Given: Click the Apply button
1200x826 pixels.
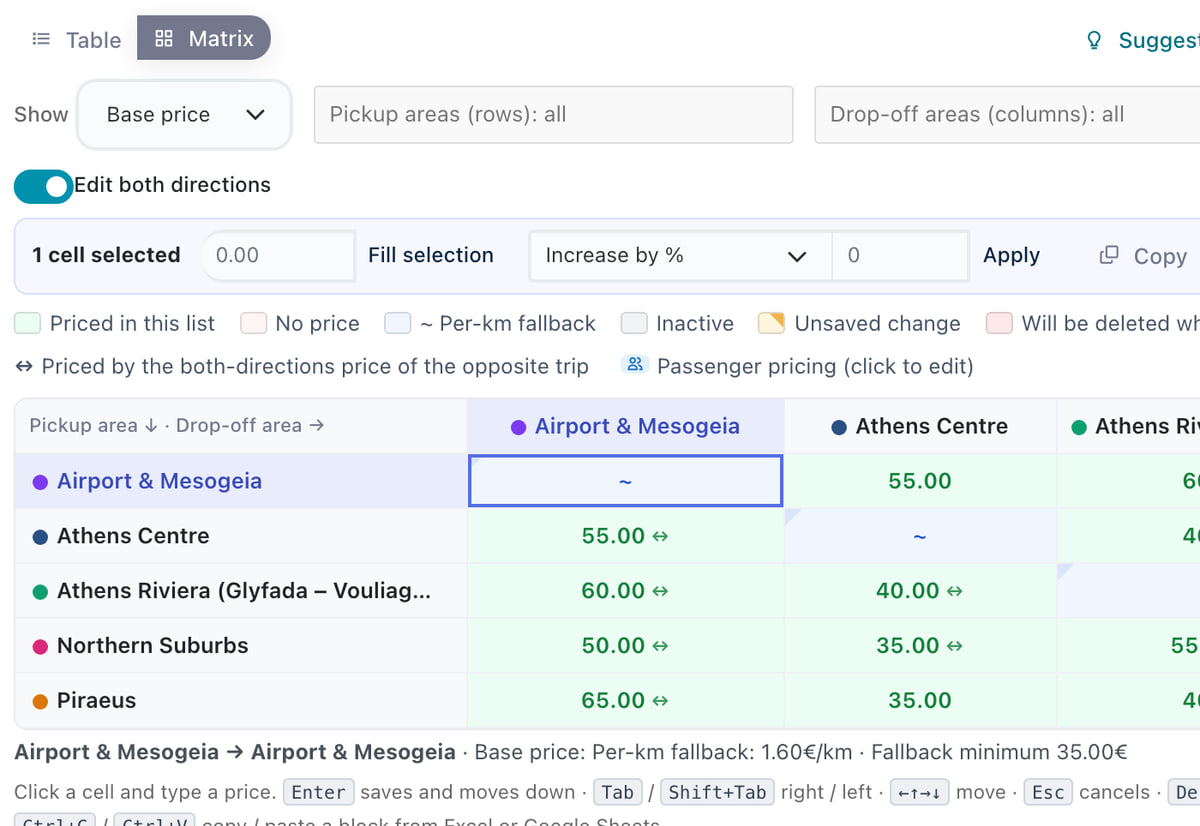Looking at the screenshot, I should 1011,255.
